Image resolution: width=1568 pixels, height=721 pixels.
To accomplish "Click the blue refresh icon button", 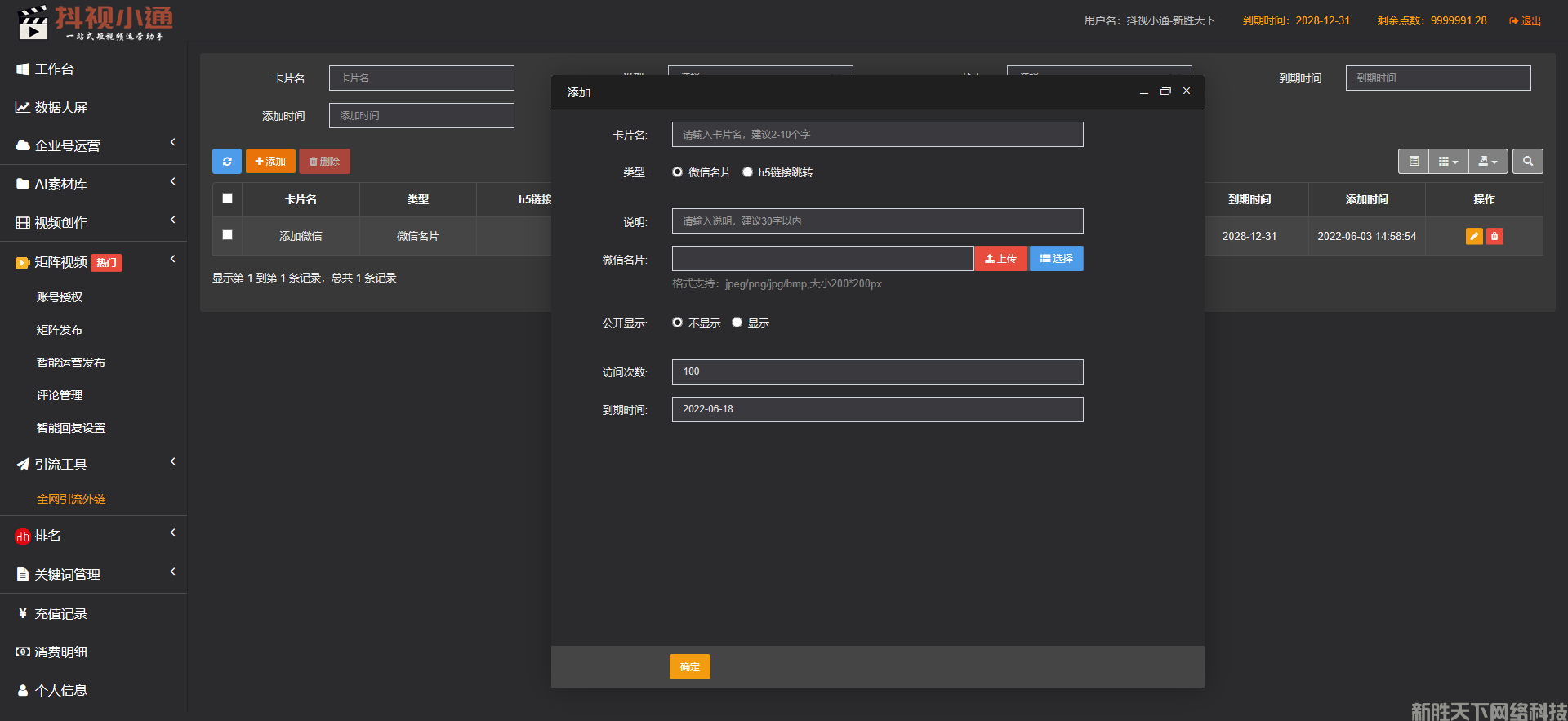I will [x=227, y=162].
